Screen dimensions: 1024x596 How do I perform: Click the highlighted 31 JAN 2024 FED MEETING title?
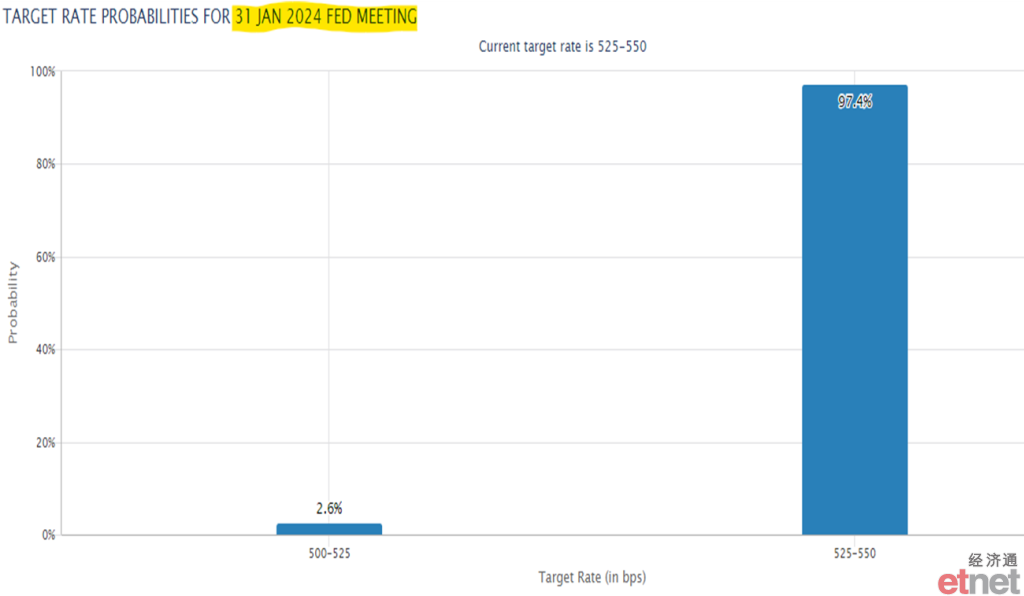[x=325, y=16]
